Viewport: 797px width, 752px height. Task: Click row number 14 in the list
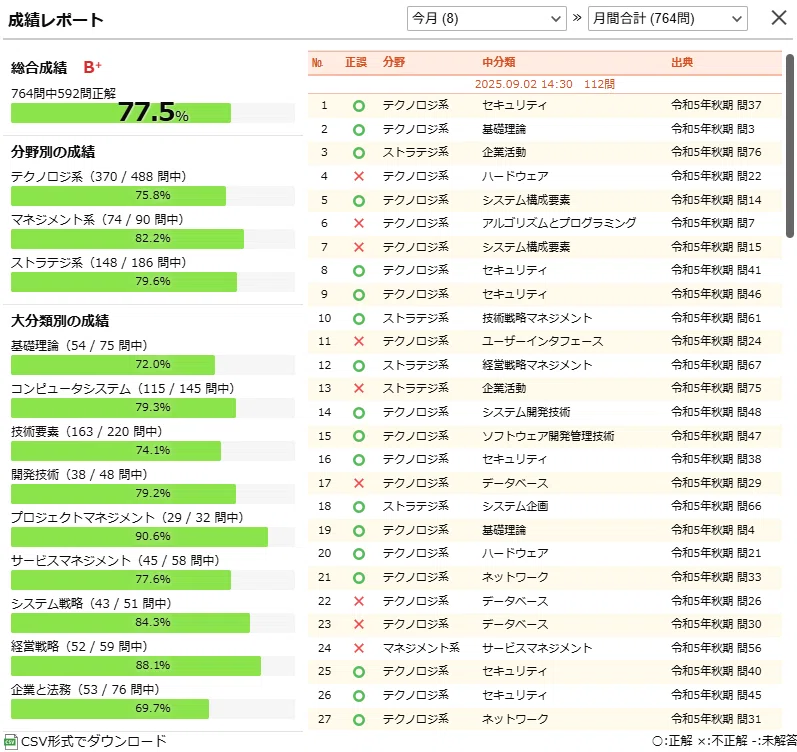tap(325, 412)
